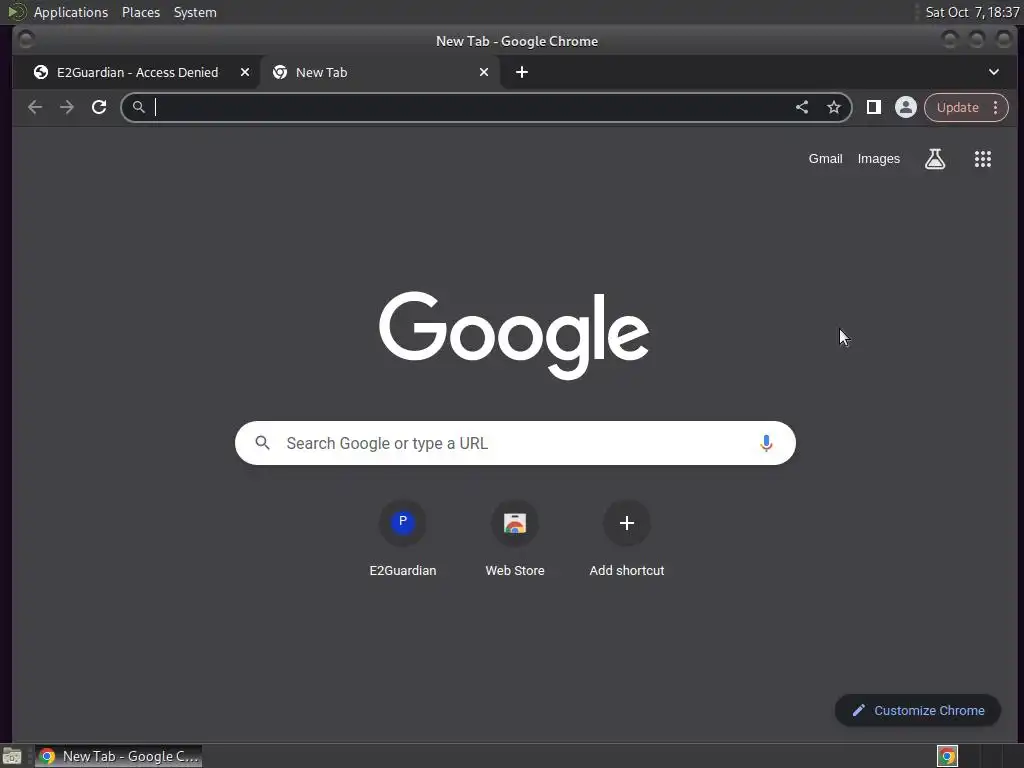Open the E2Guardian shortcut tile
1024x768 pixels.
pos(403,539)
